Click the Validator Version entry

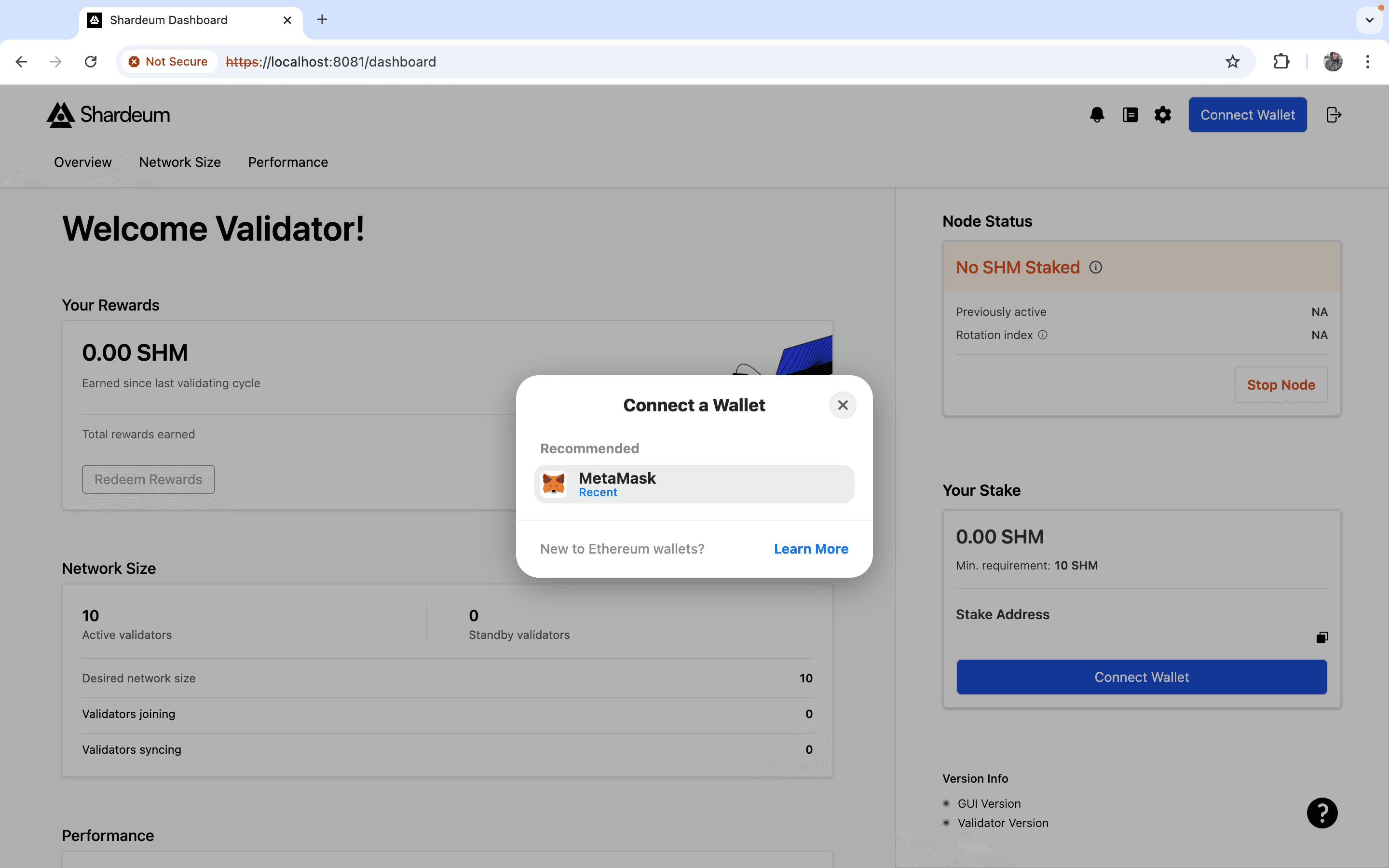coord(1003,823)
